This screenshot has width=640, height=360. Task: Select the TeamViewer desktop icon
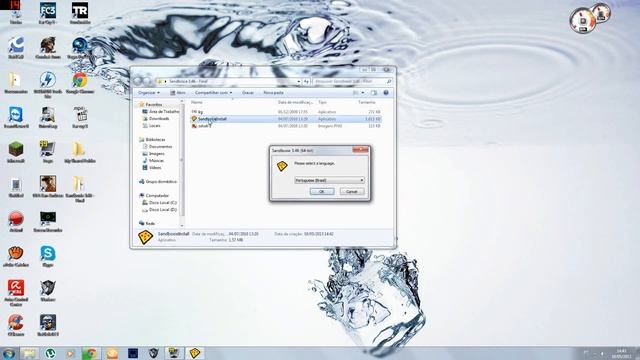(x=16, y=118)
